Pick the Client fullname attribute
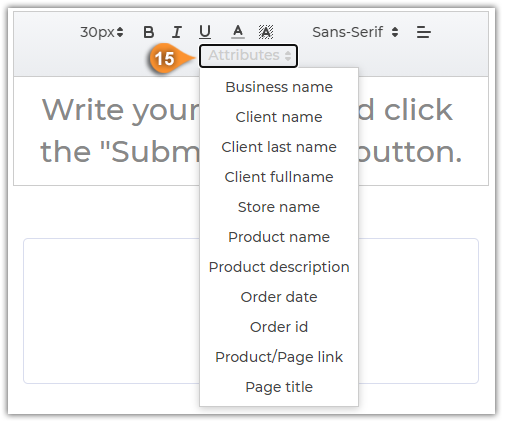The height and width of the screenshot is (424, 505). pos(279,177)
